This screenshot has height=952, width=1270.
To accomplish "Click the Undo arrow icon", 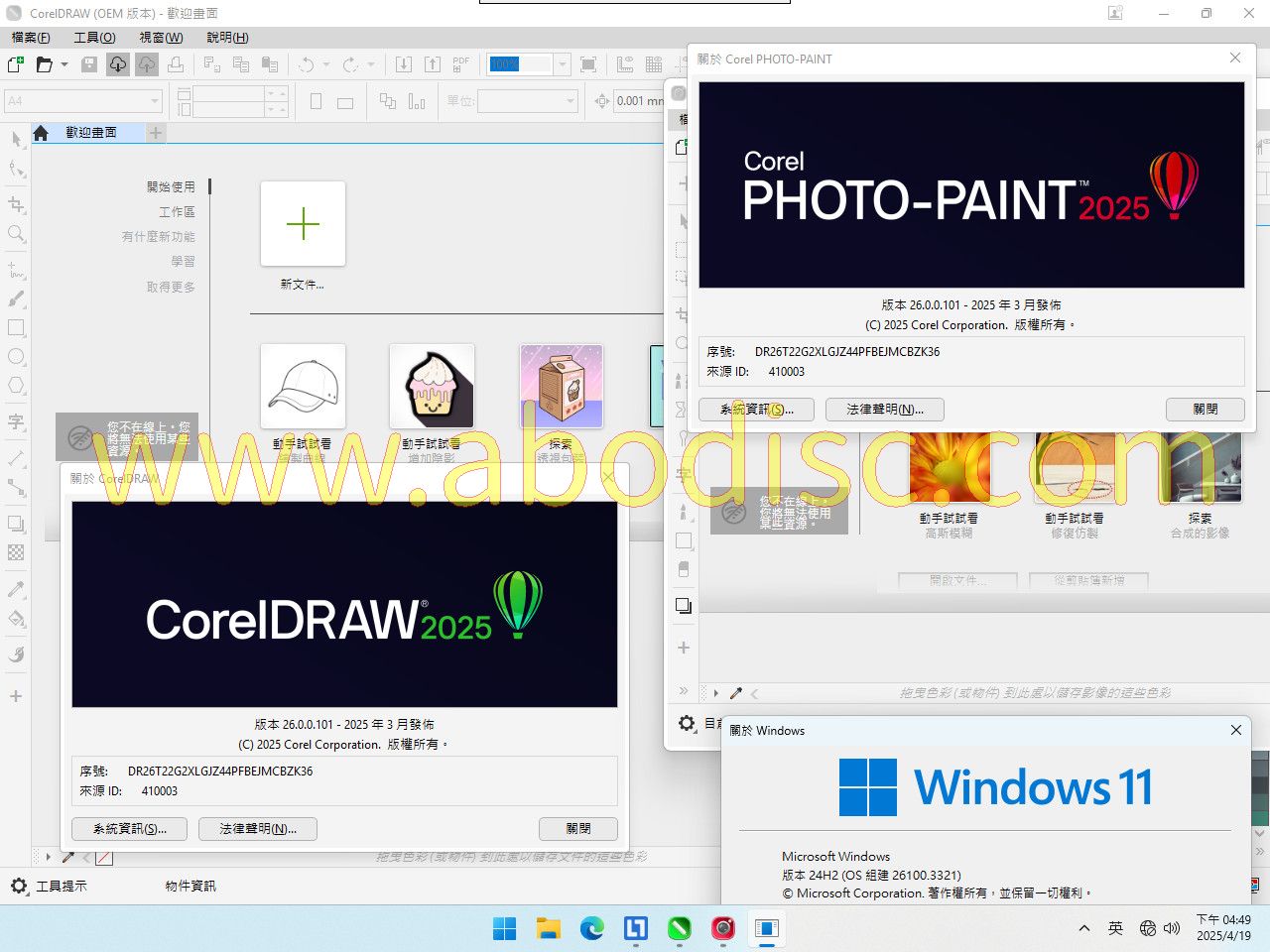I will click(307, 64).
